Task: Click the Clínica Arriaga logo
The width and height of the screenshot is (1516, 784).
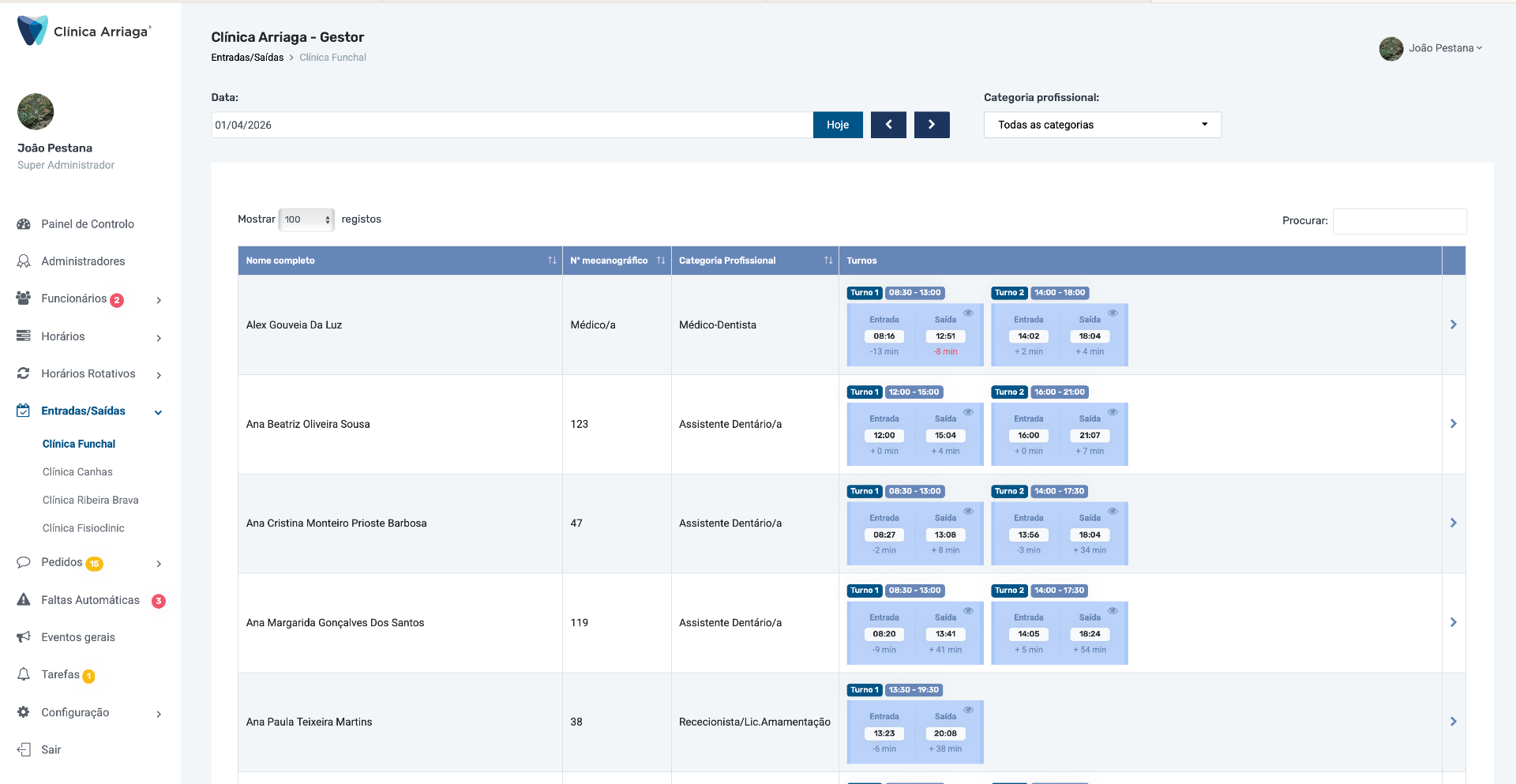Action: (84, 31)
